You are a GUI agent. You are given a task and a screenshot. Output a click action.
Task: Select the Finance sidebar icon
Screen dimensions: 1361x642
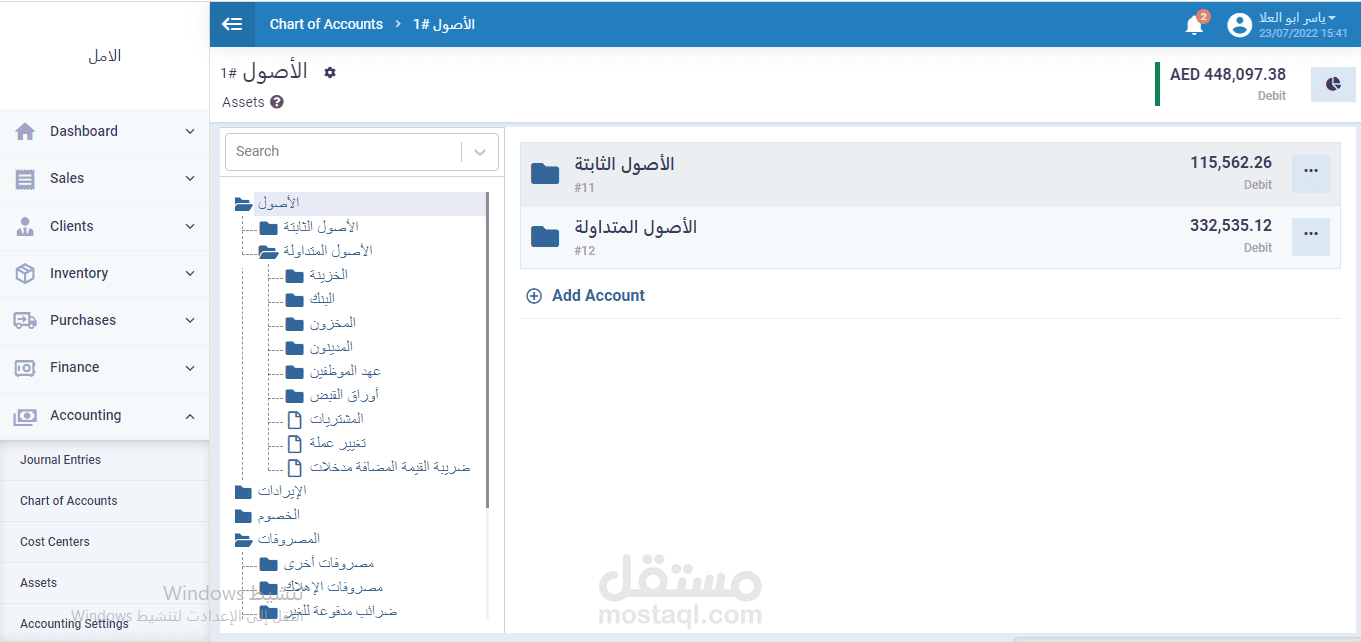24,367
